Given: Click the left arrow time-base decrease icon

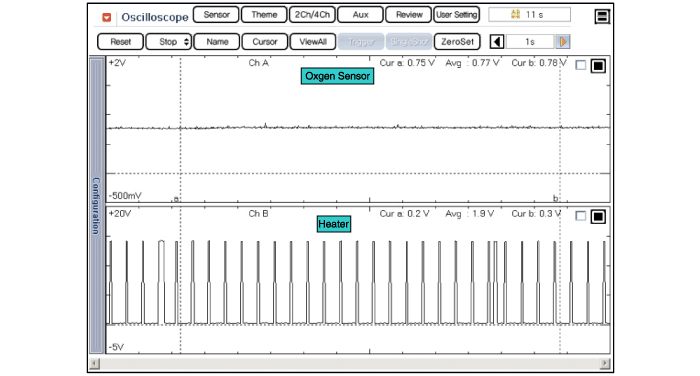Looking at the screenshot, I should 497,42.
